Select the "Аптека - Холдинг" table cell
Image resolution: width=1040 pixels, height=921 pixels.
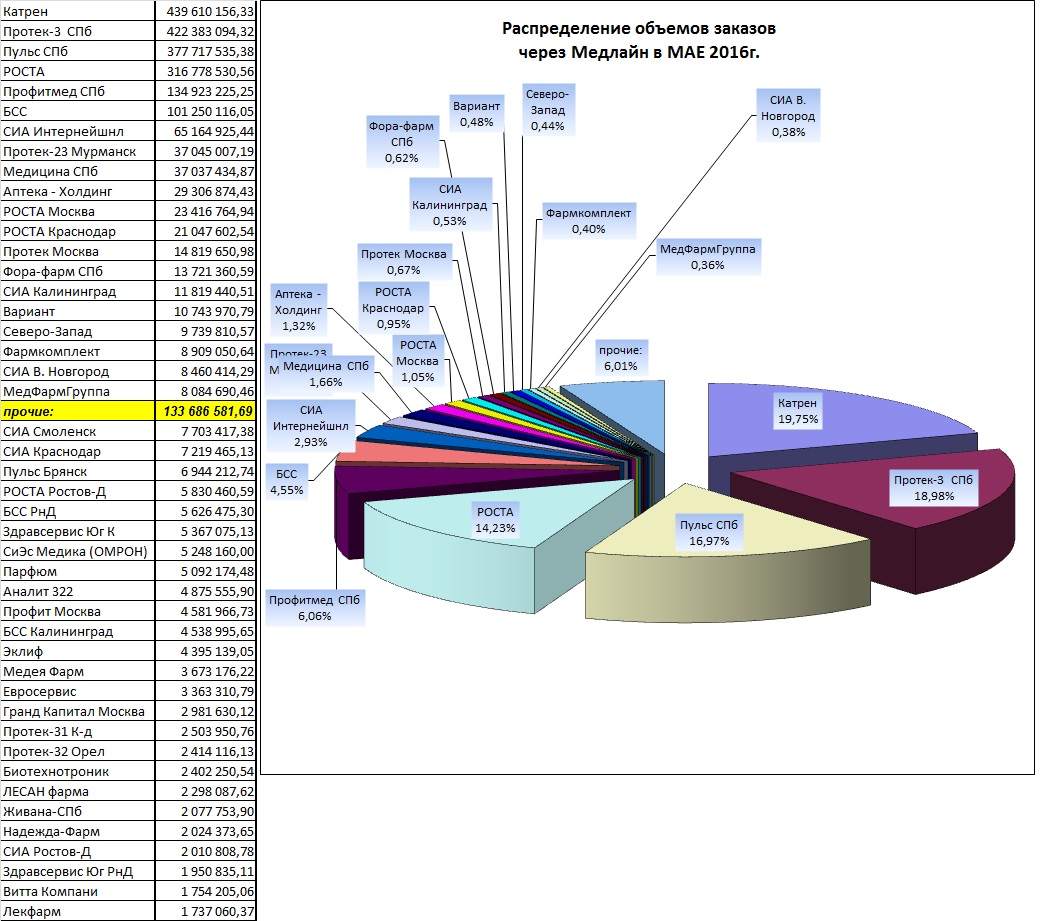[78, 192]
